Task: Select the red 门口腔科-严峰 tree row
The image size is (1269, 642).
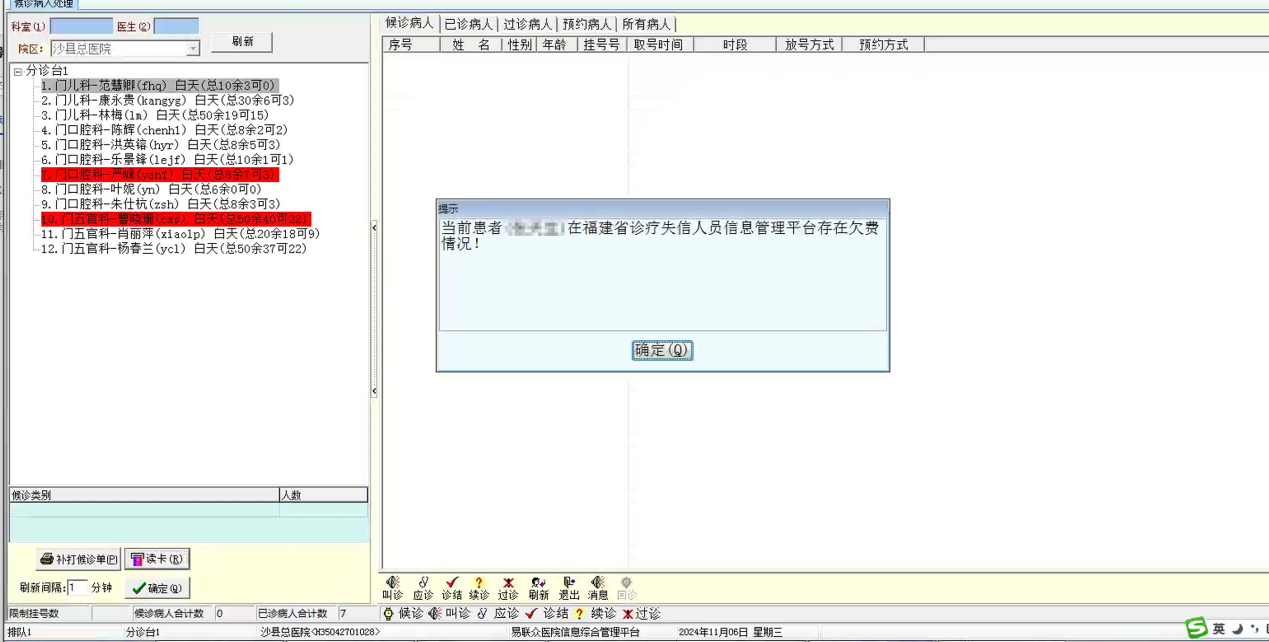Action: [x=159, y=174]
